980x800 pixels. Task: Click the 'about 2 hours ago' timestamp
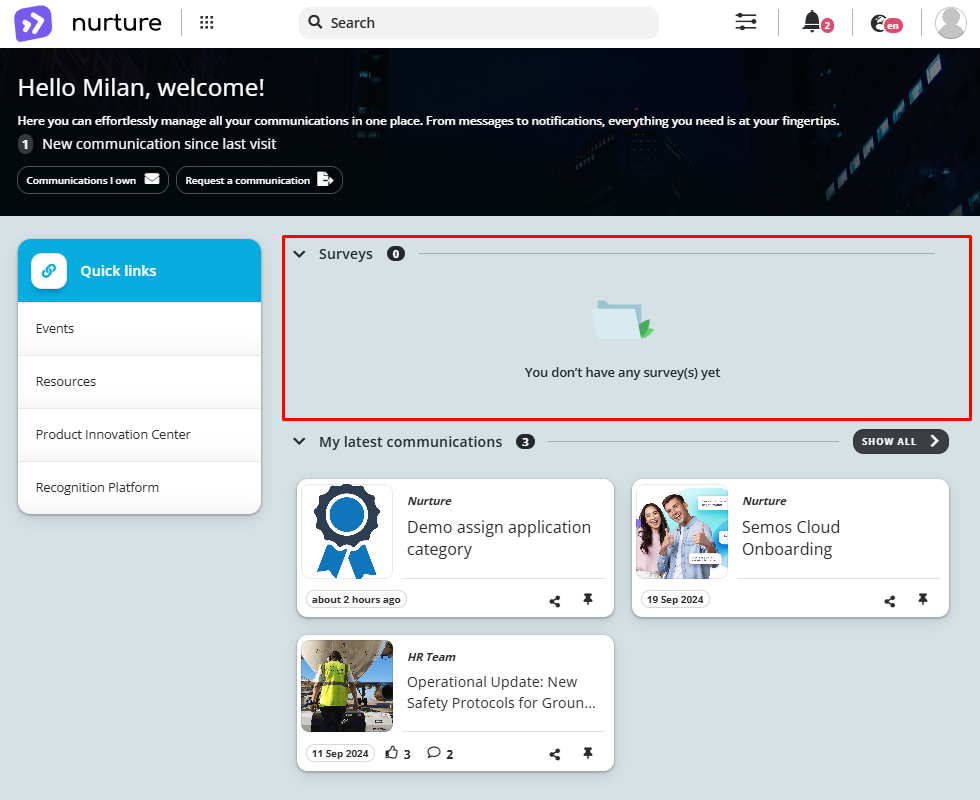coord(356,599)
